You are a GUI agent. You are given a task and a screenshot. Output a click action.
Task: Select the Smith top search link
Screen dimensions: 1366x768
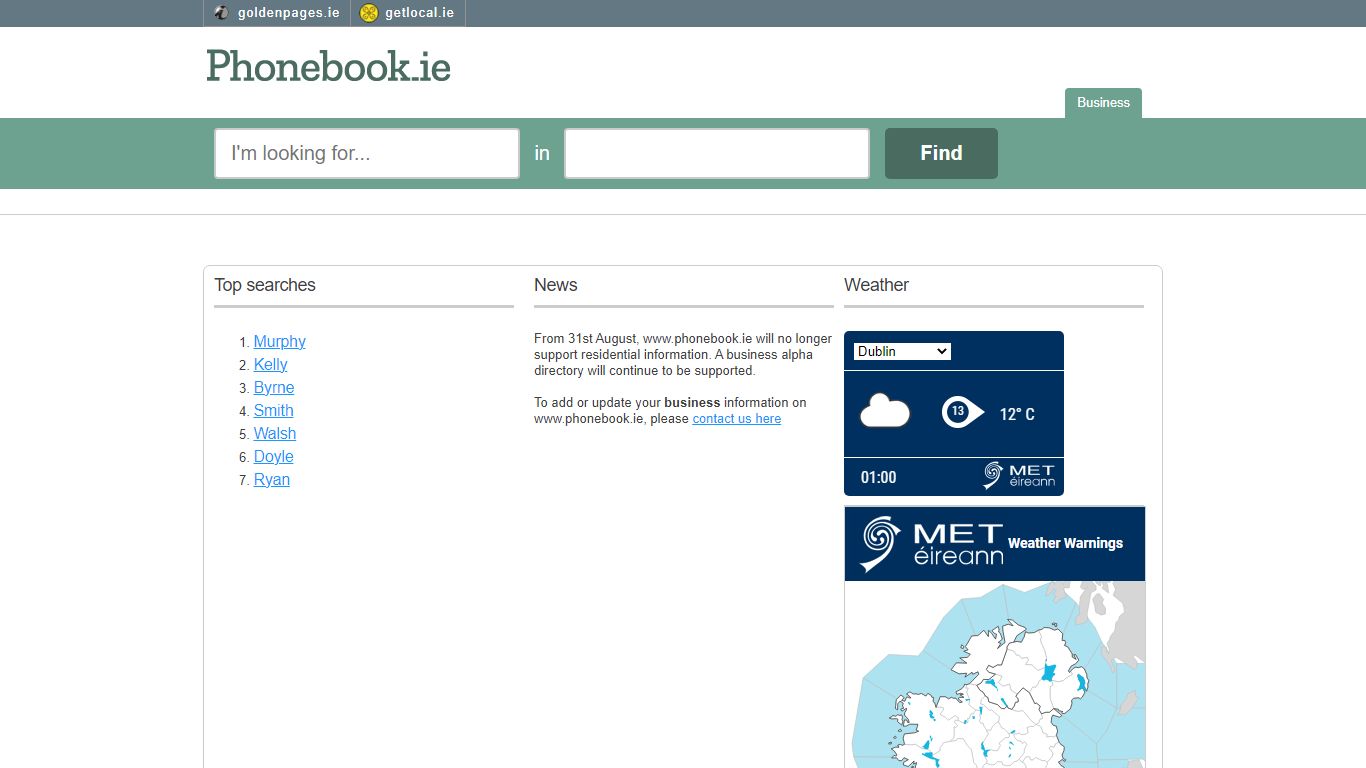[274, 410]
